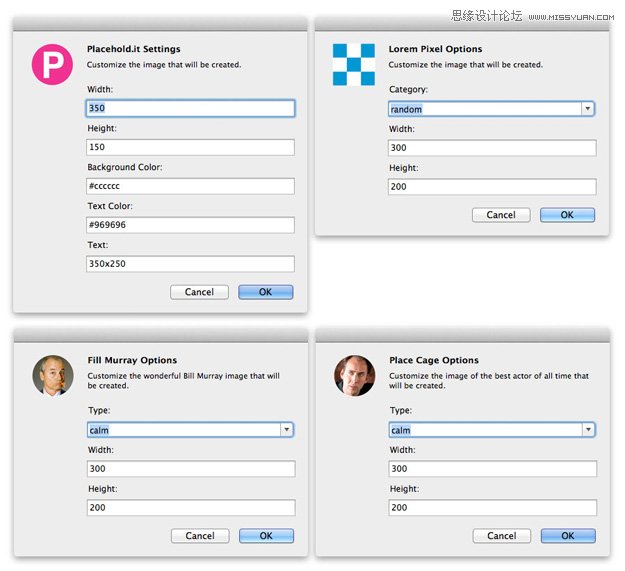Screen dimensions: 625x571
Task: Confirm Placehold.it Settings with OK
Action: coord(265,292)
